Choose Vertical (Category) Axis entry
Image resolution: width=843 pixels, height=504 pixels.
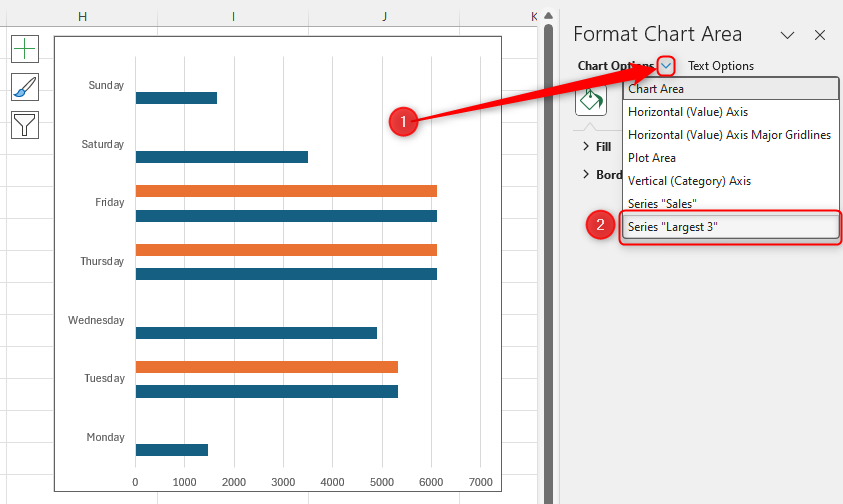731,181
